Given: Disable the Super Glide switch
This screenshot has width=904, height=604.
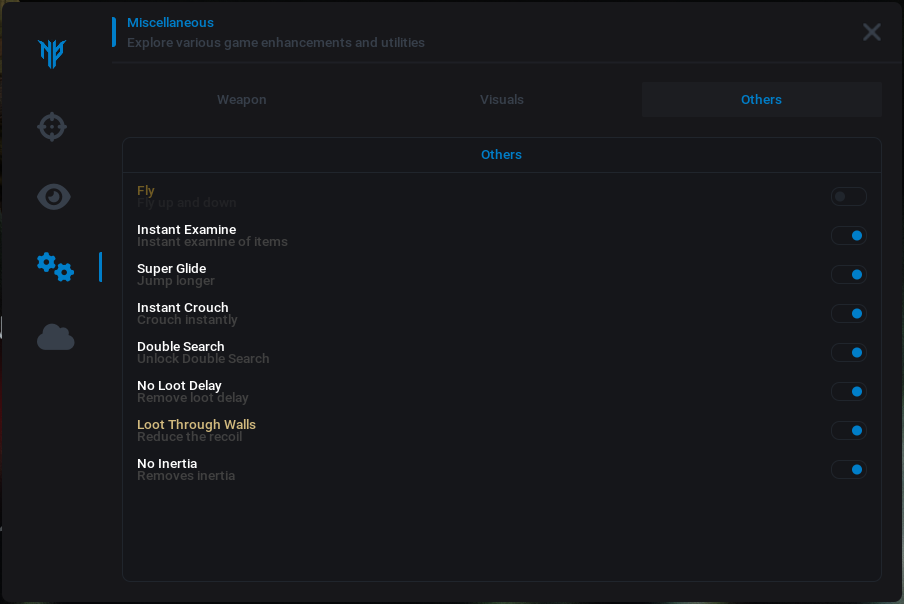Looking at the screenshot, I should pyautogui.click(x=848, y=275).
